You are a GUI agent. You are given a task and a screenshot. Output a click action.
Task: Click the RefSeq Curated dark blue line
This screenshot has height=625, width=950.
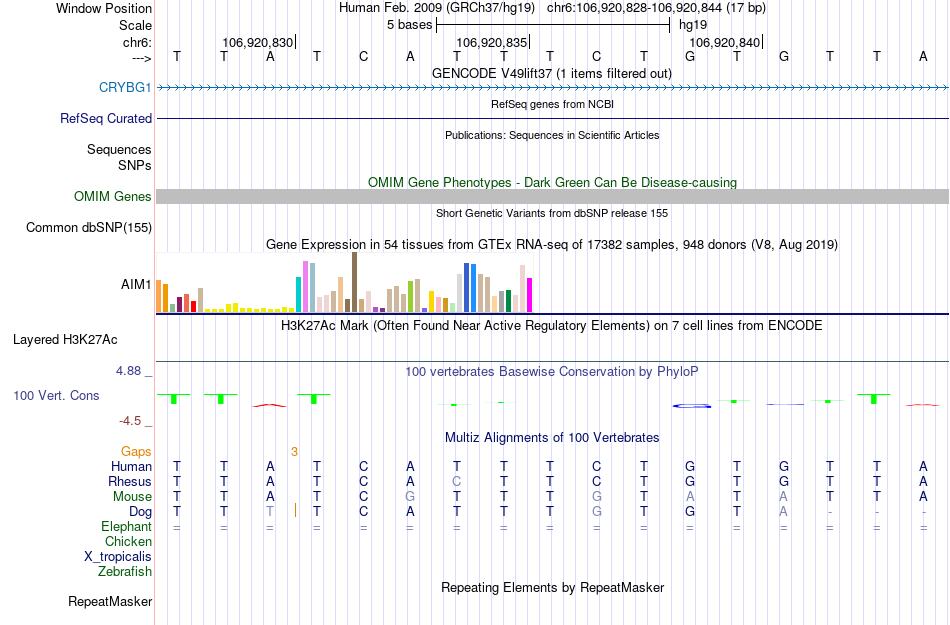tap(552, 118)
